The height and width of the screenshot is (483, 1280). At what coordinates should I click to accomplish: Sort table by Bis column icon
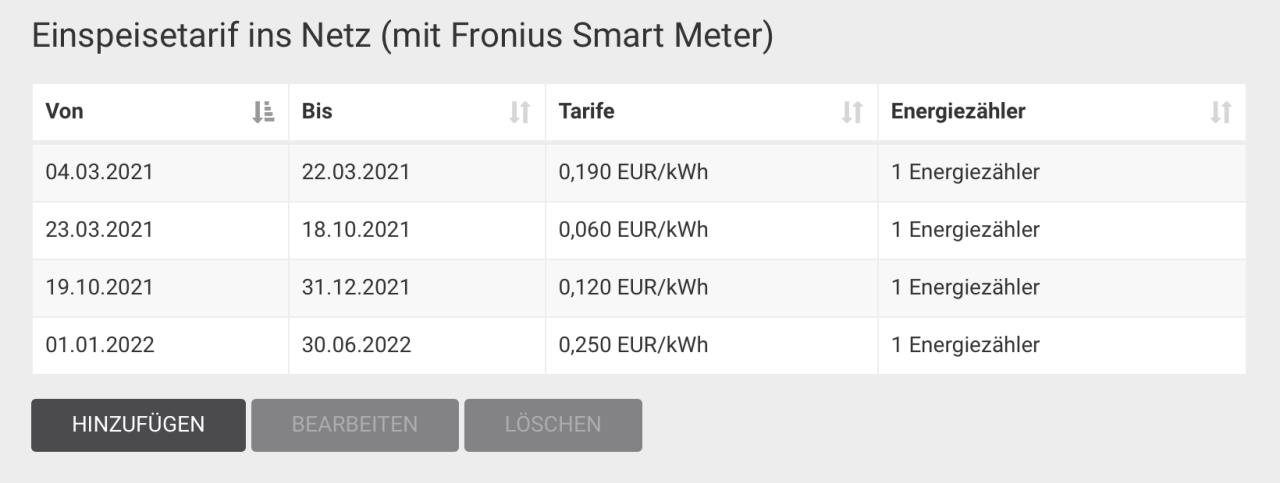point(519,112)
